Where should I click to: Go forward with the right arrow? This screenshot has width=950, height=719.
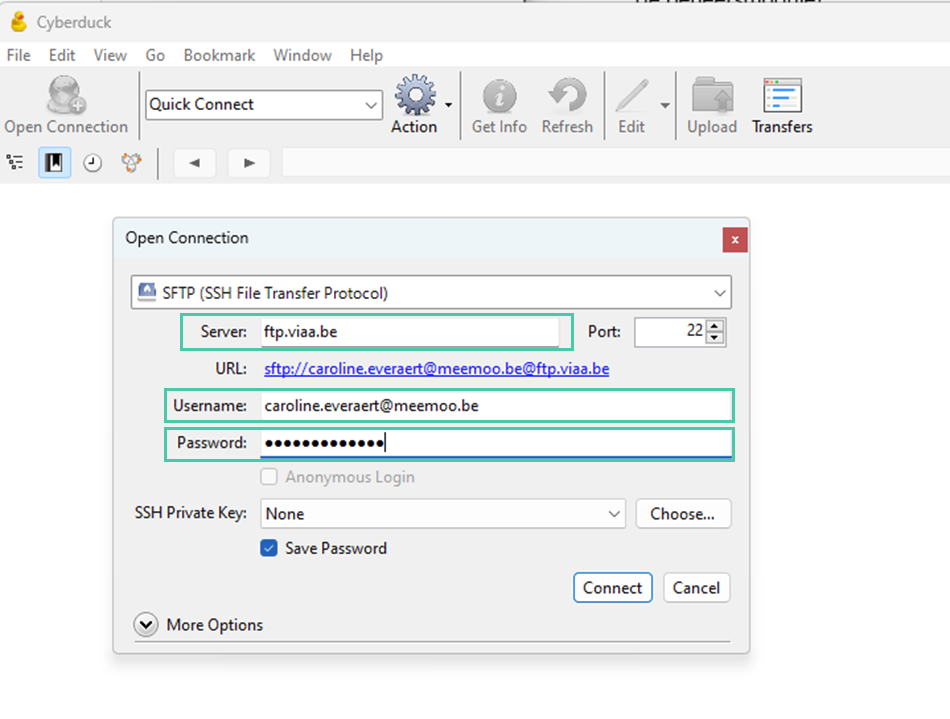click(x=249, y=163)
